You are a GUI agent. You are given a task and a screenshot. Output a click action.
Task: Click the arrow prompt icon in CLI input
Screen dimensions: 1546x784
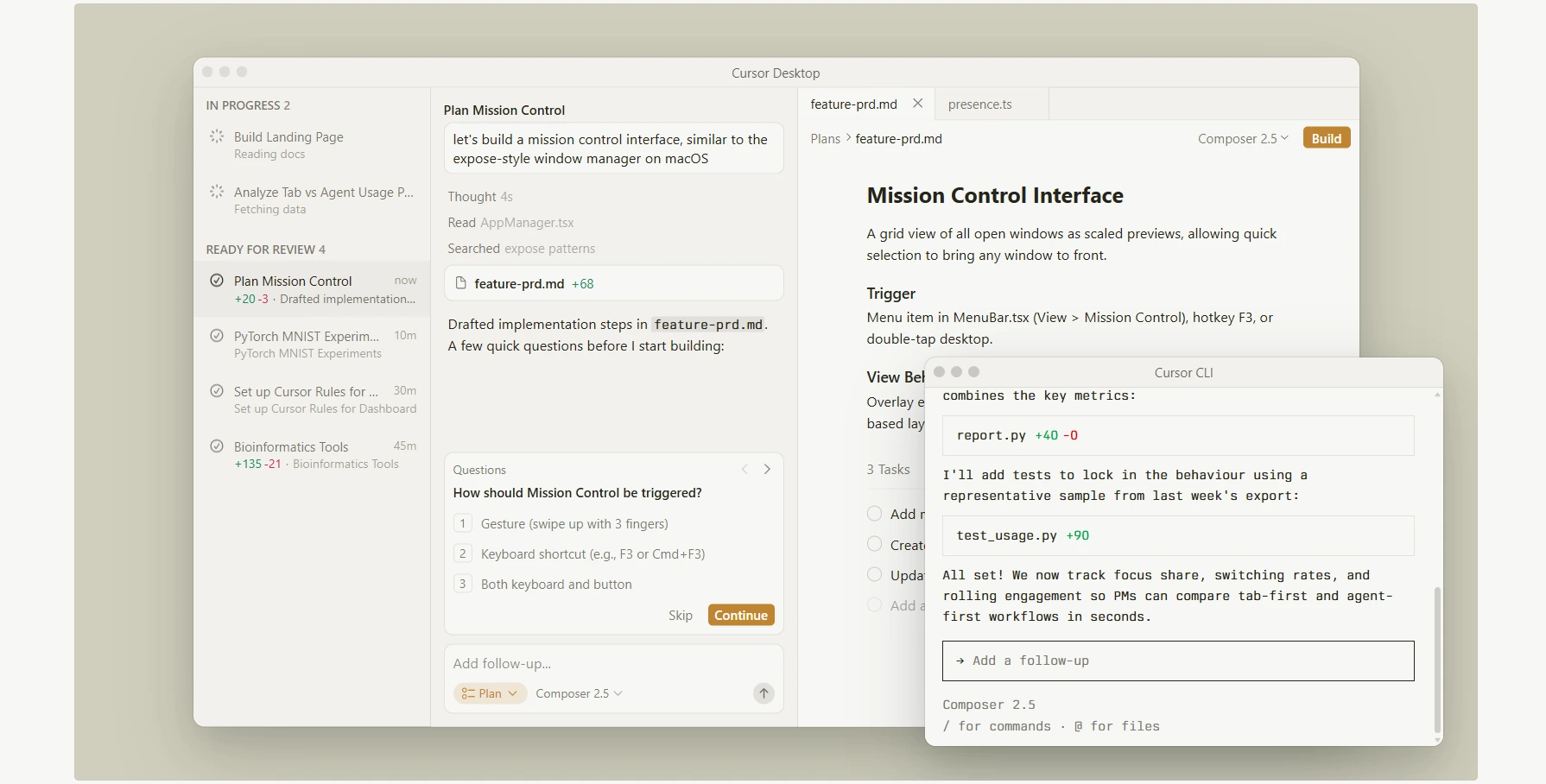pyautogui.click(x=960, y=661)
